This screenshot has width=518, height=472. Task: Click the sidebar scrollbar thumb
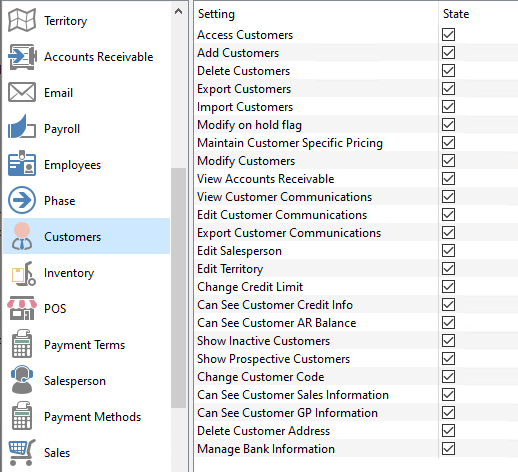pyautogui.click(x=179, y=288)
